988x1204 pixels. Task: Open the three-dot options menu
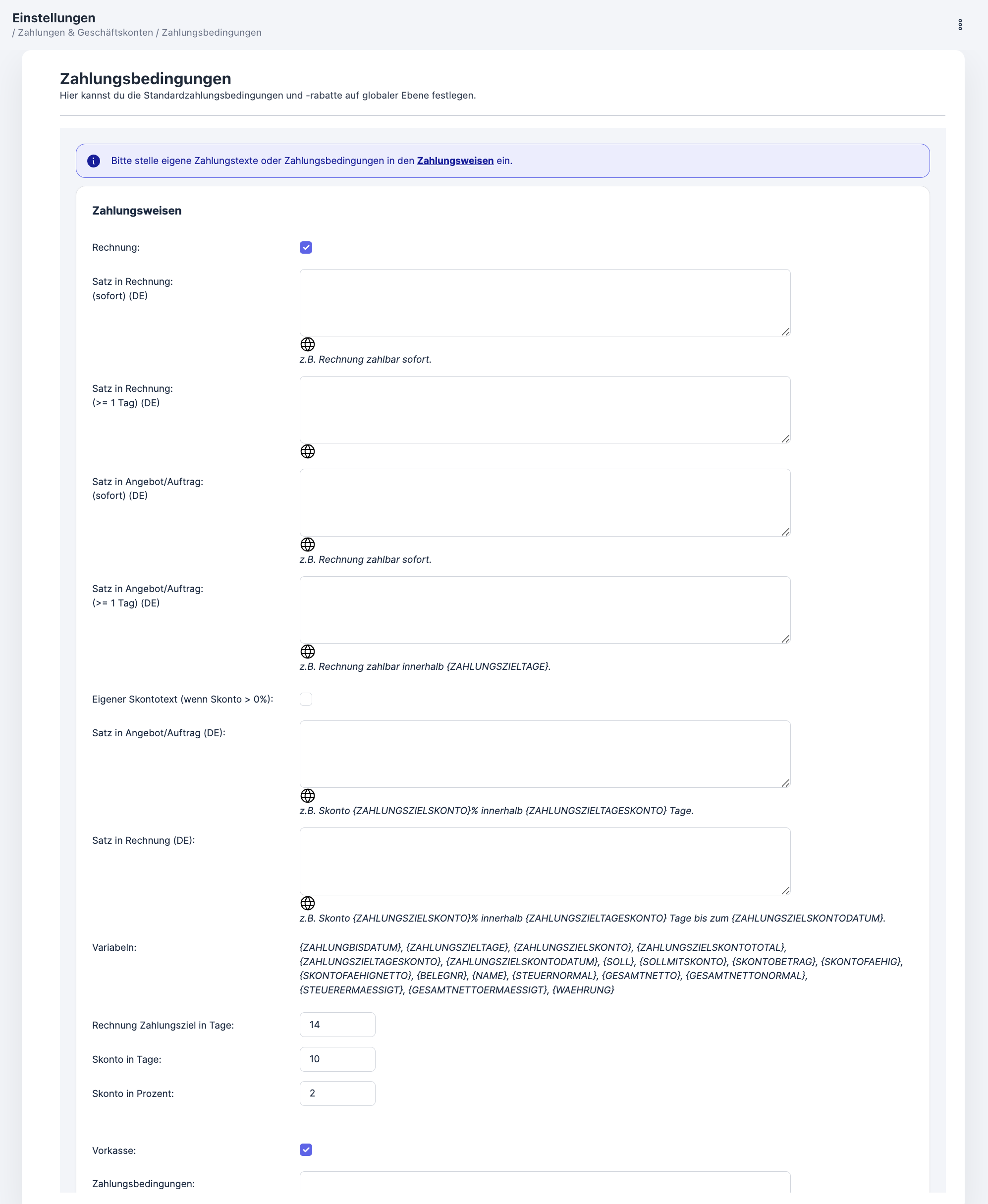coord(960,24)
